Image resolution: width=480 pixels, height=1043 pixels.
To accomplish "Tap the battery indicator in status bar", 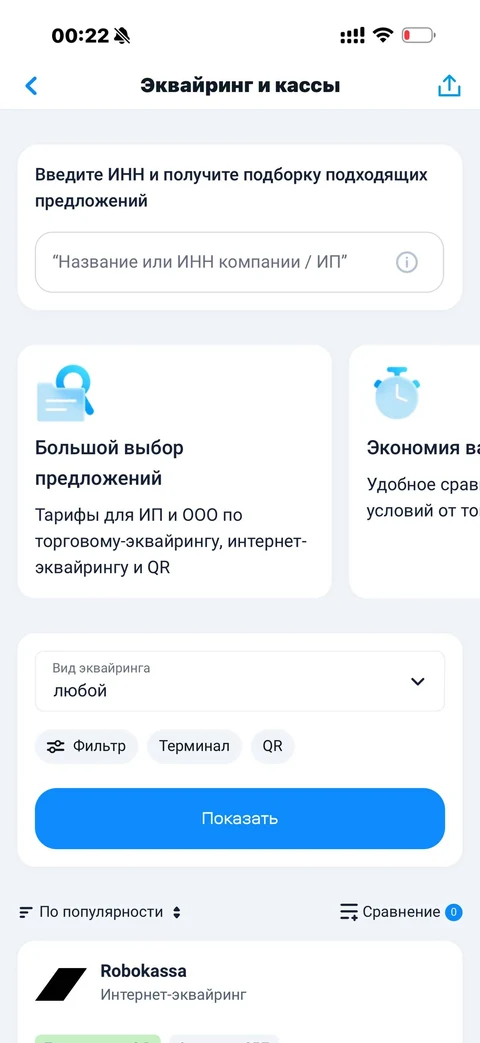I will click(418, 35).
